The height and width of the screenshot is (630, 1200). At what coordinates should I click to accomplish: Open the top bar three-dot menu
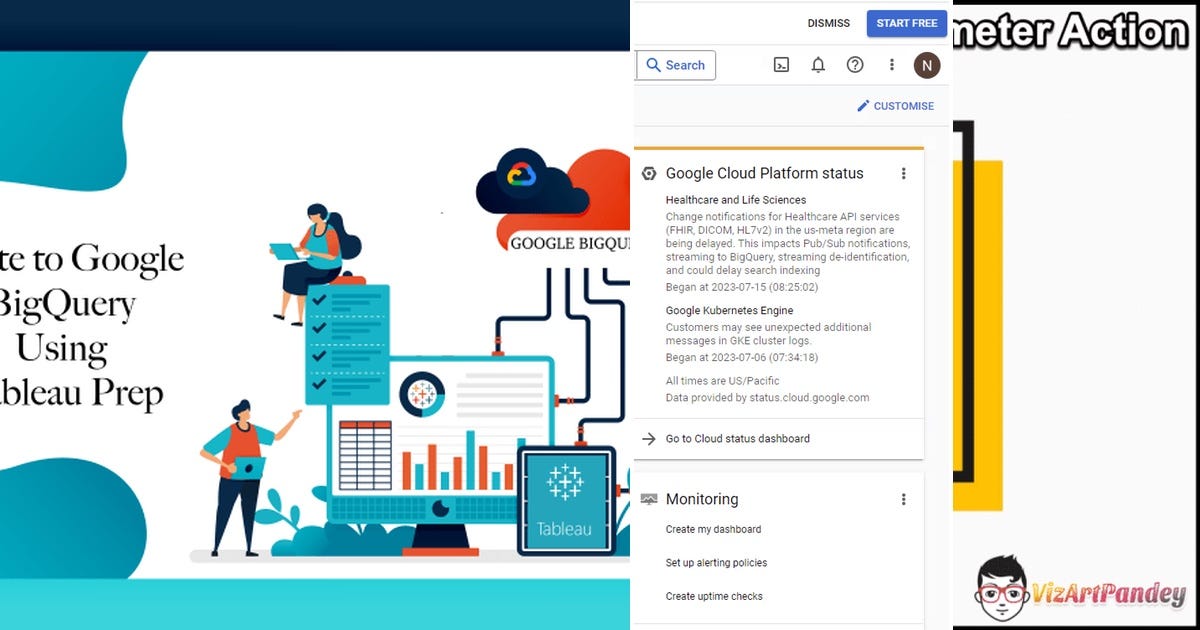click(x=892, y=65)
